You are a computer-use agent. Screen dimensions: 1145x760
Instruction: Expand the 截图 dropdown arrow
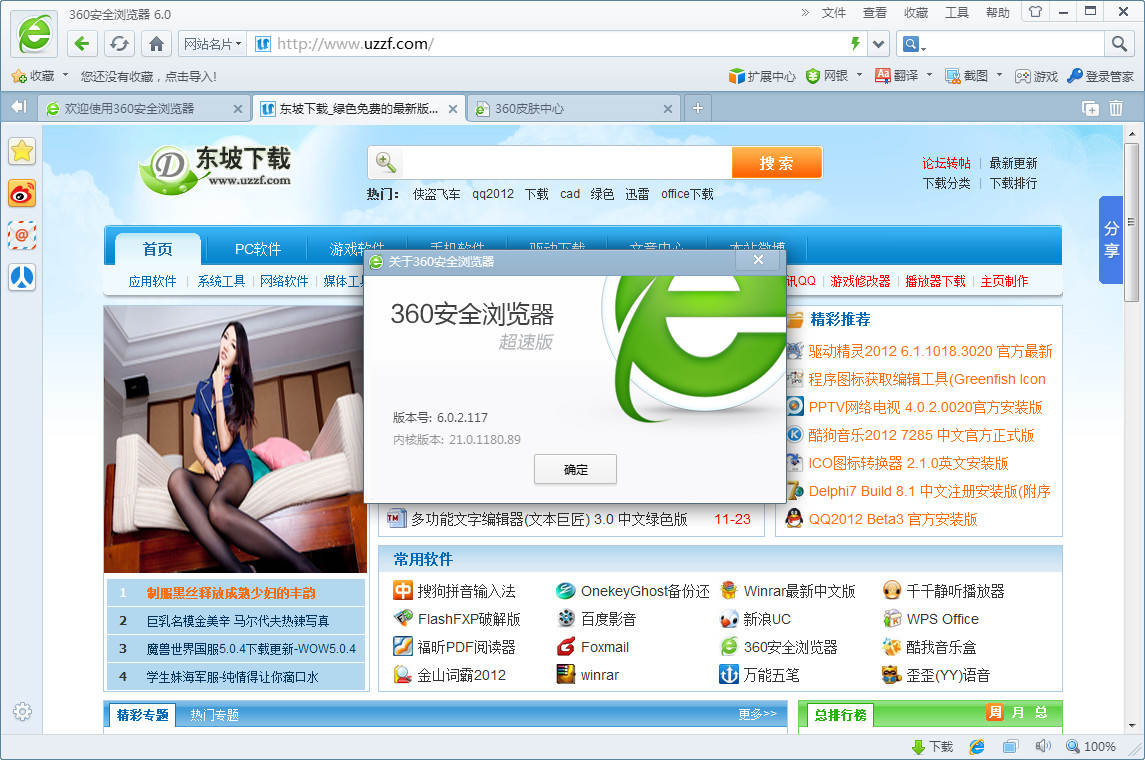[1000, 75]
